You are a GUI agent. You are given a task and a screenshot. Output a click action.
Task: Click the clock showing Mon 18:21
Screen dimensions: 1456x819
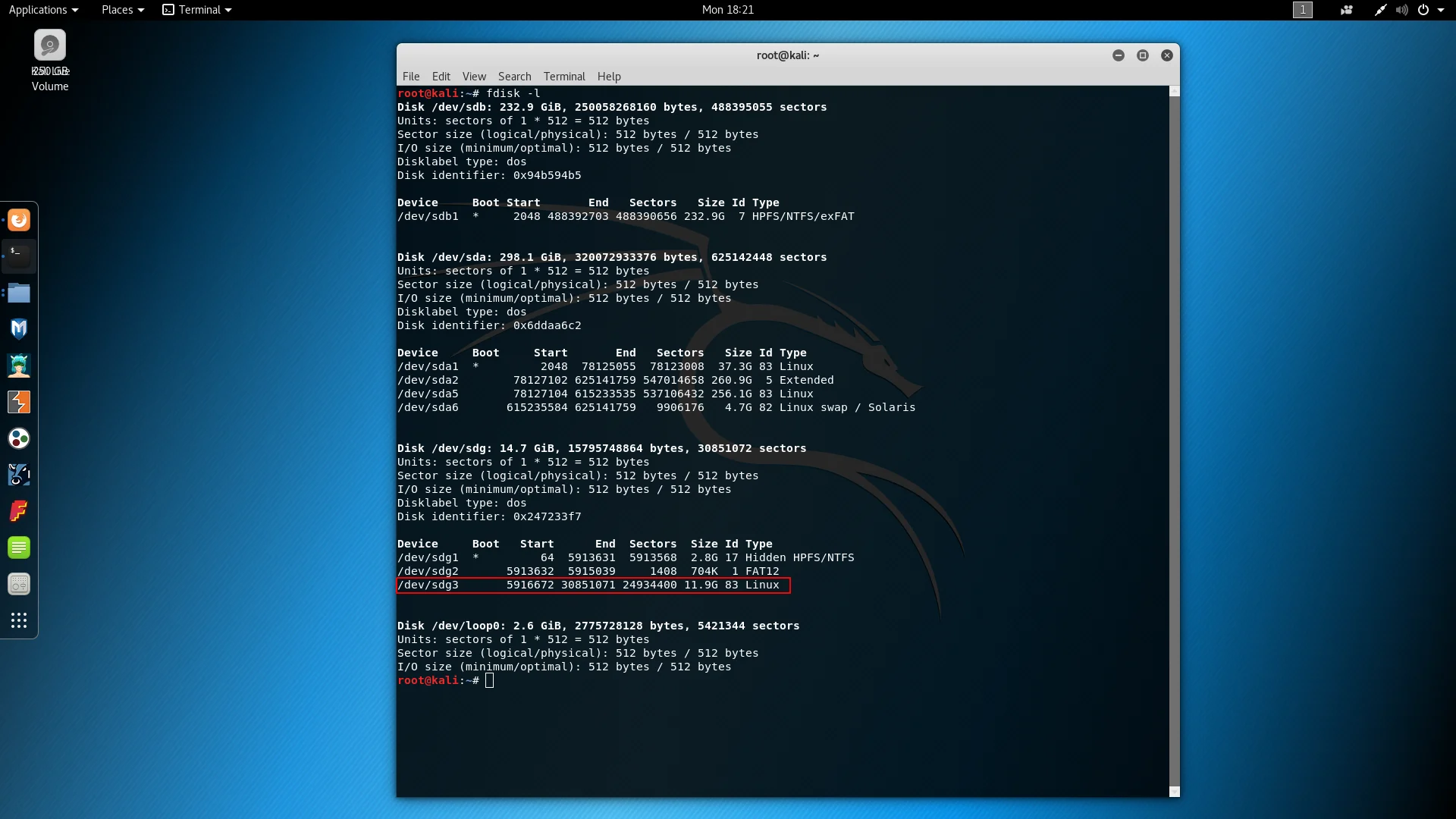(x=727, y=10)
